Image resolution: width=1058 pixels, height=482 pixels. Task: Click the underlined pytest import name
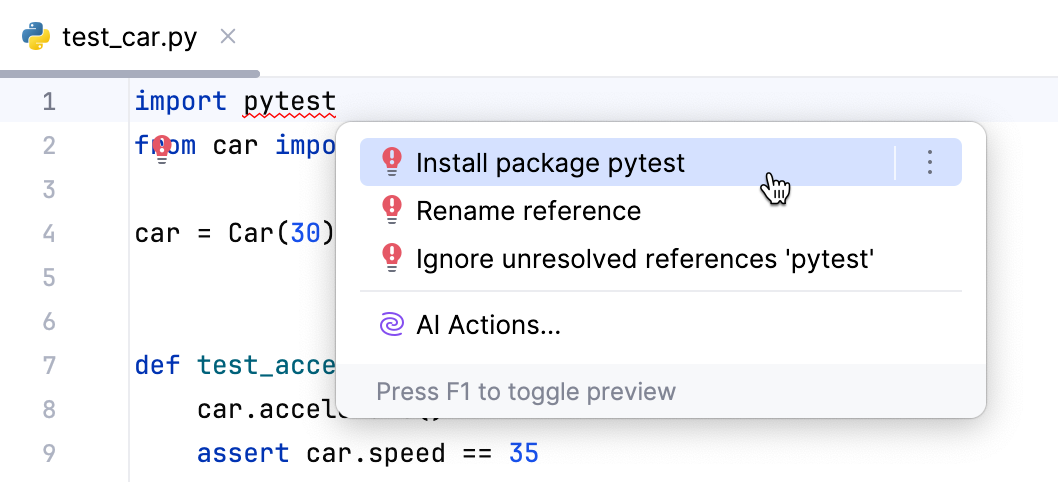pyautogui.click(x=289, y=101)
